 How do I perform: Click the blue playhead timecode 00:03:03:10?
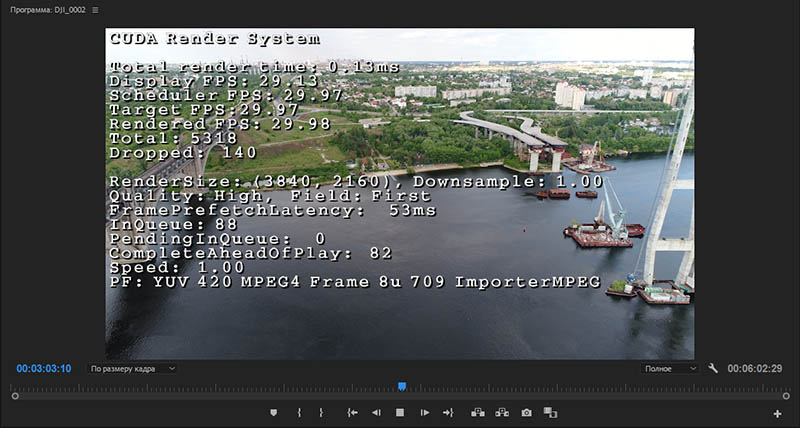tap(44, 369)
